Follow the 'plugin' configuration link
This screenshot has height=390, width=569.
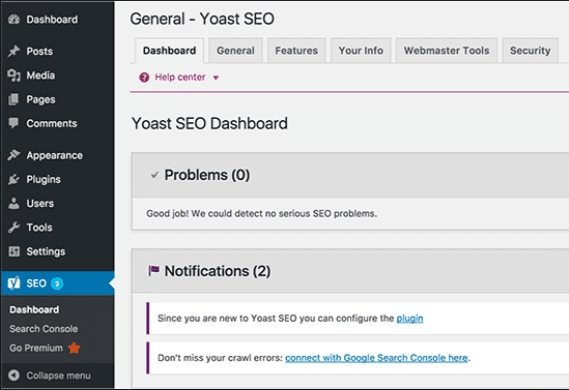pyautogui.click(x=410, y=318)
